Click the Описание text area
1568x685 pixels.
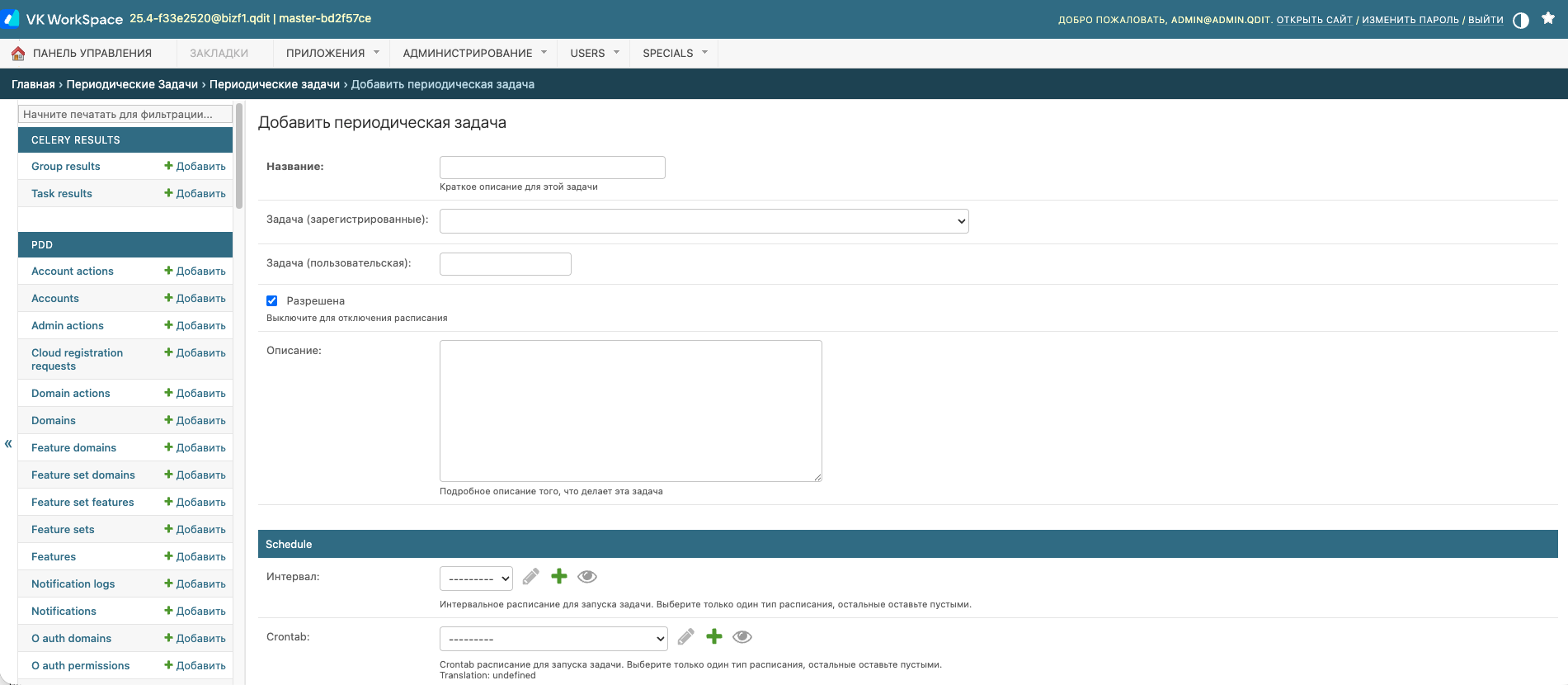(x=631, y=411)
